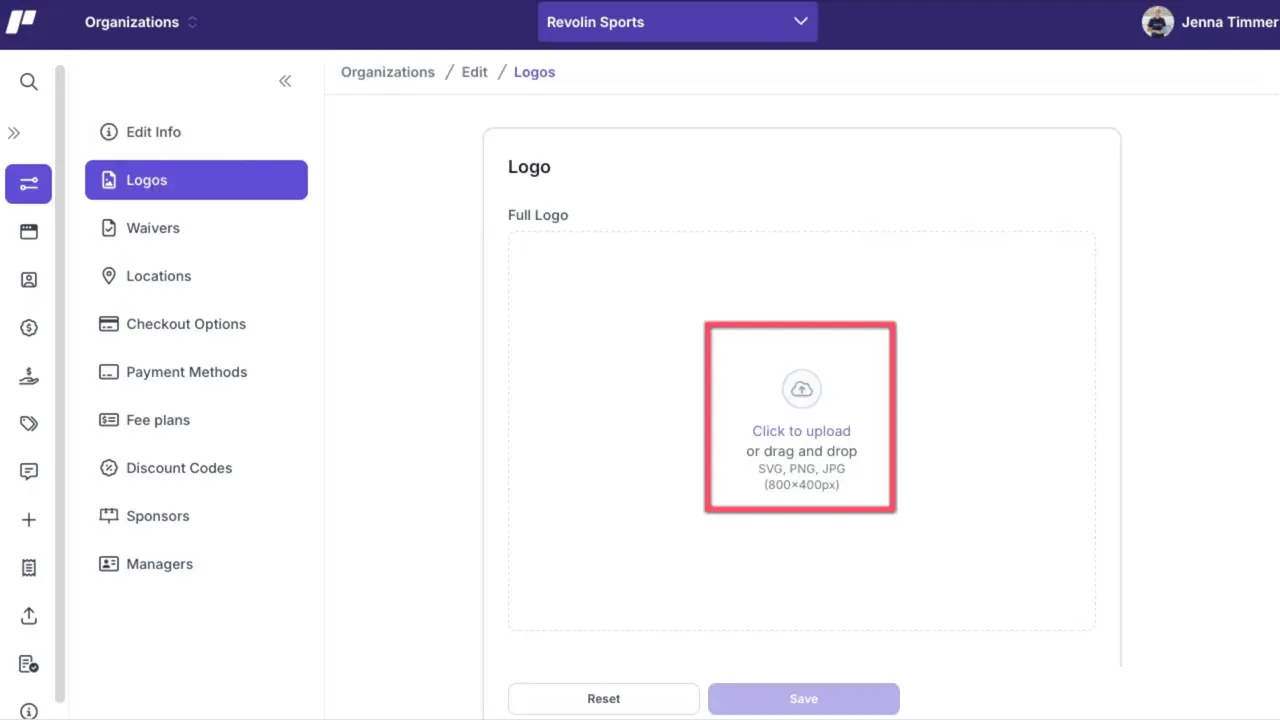Click the dollar badge icon in the left rail
1280x720 pixels.
[28, 327]
